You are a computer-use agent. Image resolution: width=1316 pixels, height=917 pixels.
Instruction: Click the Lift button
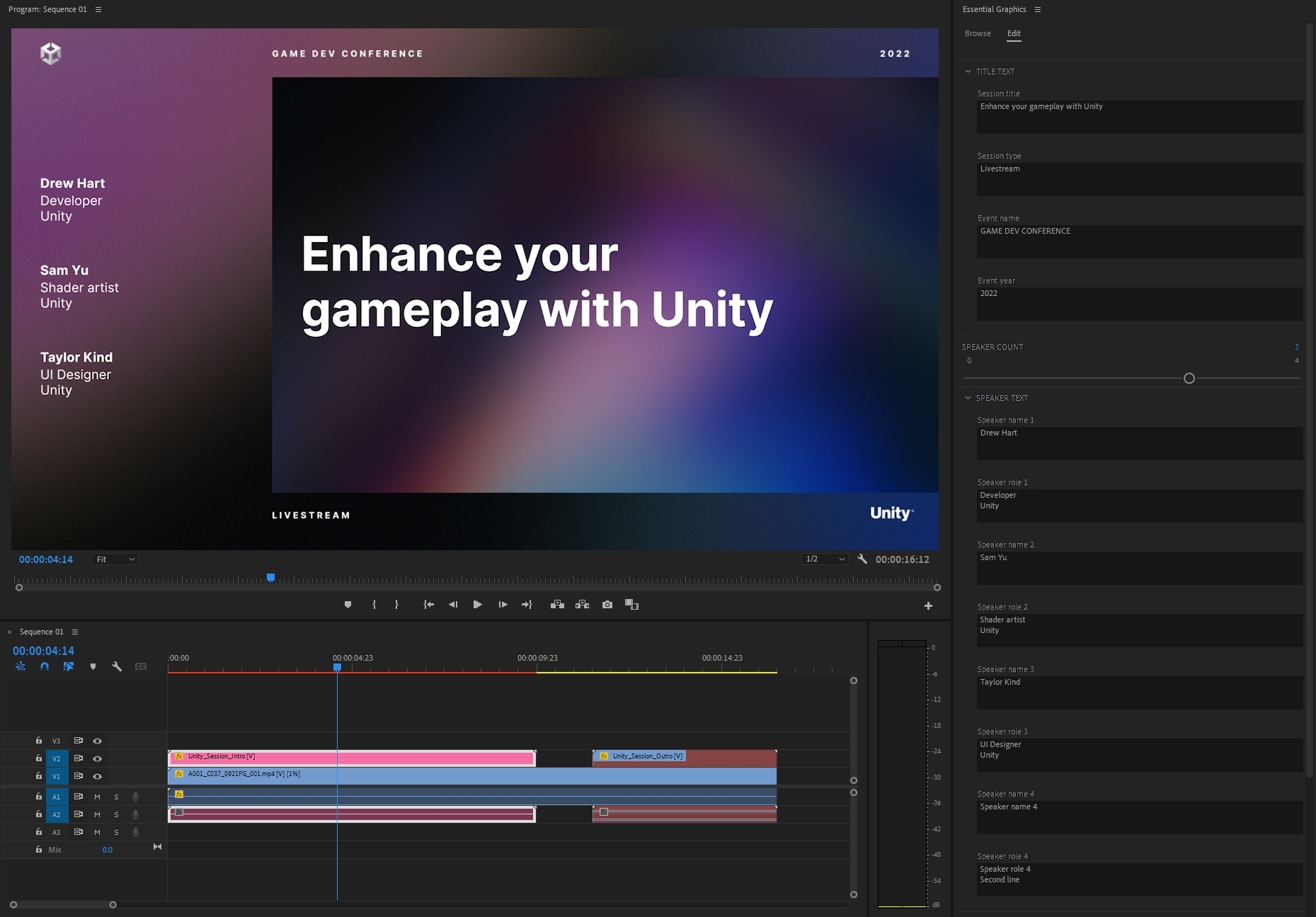(557, 605)
